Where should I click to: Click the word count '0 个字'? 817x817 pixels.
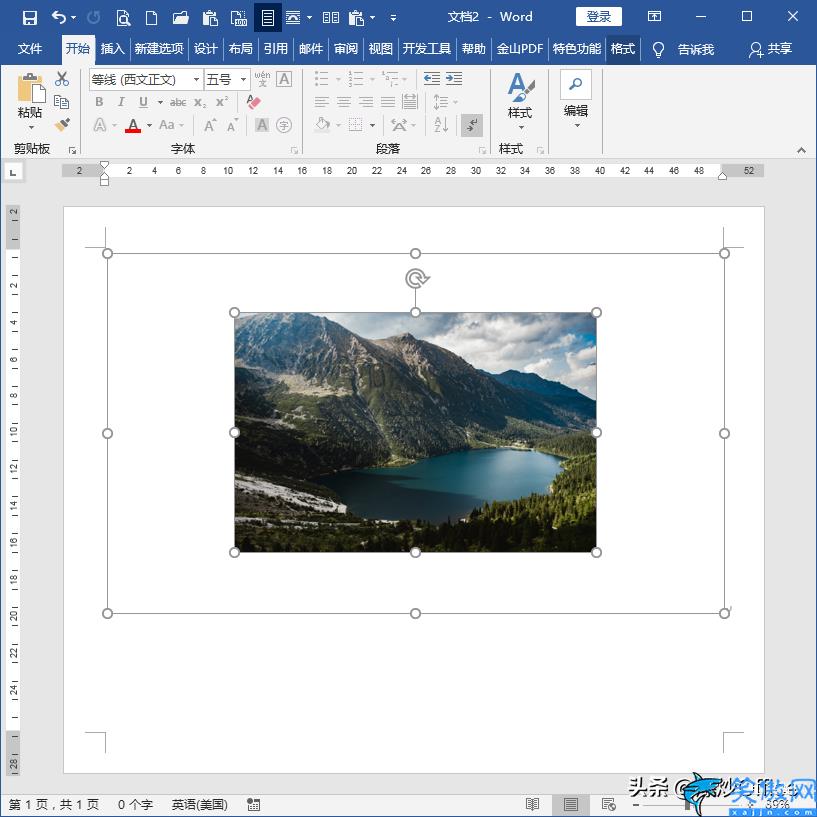[x=135, y=804]
